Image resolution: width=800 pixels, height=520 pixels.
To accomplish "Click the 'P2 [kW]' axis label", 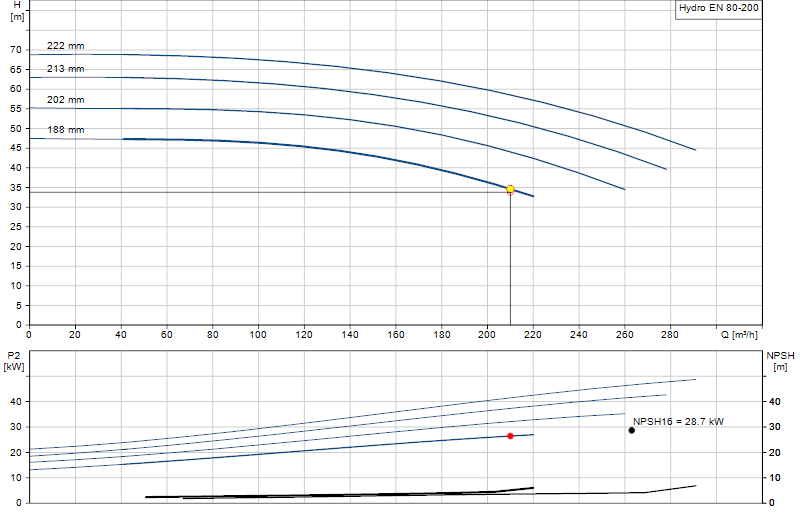I will point(14,361).
